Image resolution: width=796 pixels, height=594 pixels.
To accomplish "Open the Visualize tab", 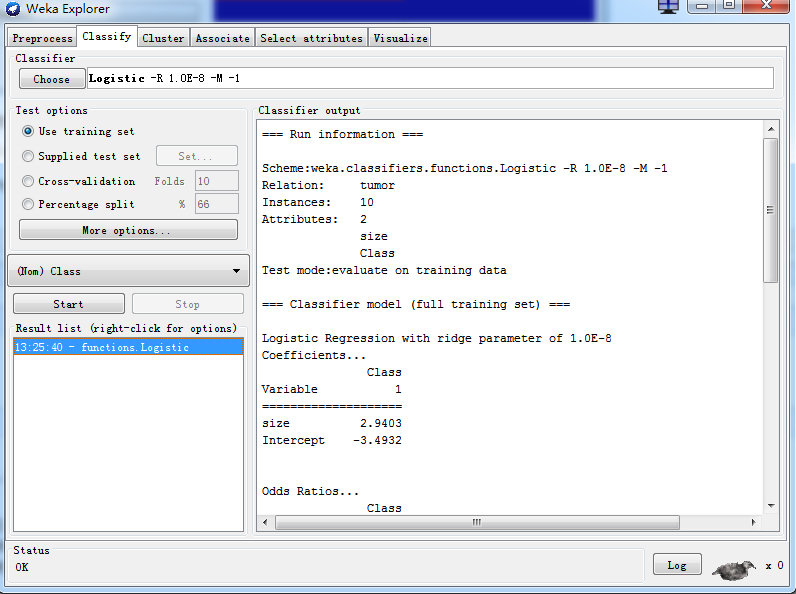I will (400, 38).
